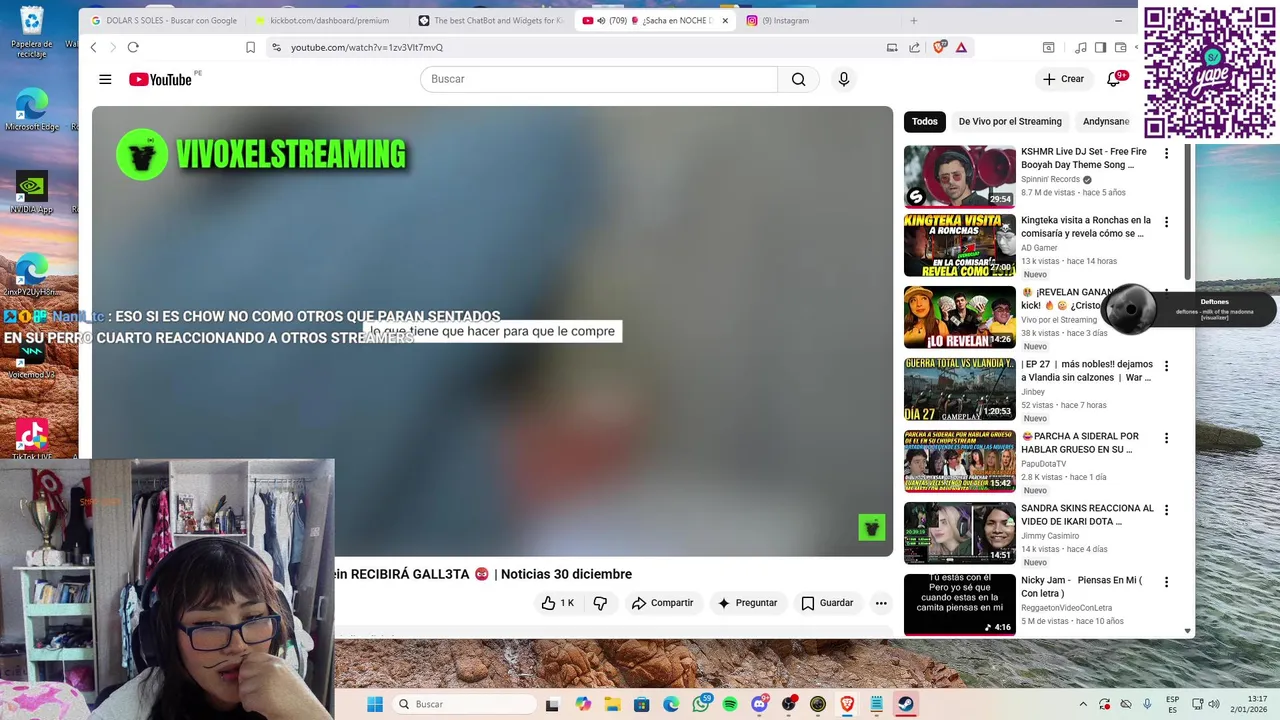Screen dimensions: 1280x720
Task: Click the Compartir share button
Action: coord(662,603)
